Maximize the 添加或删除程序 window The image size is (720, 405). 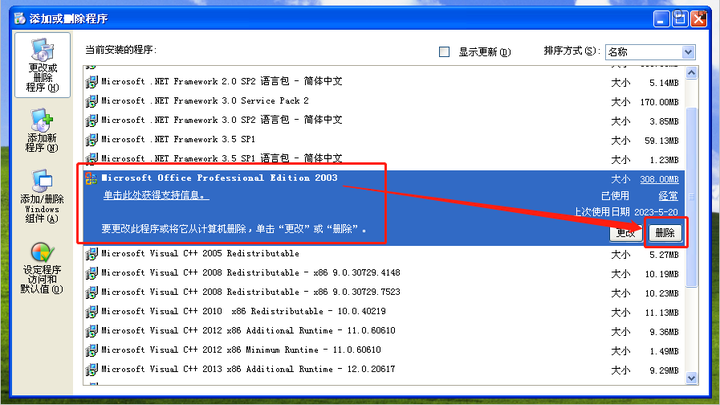click(x=680, y=19)
